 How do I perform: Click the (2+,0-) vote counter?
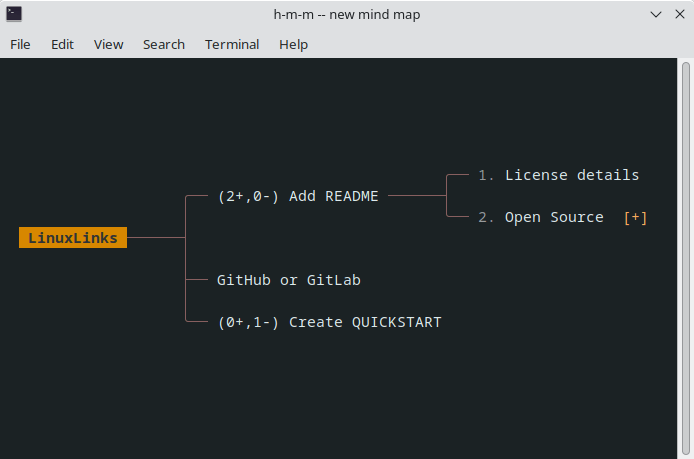click(248, 196)
